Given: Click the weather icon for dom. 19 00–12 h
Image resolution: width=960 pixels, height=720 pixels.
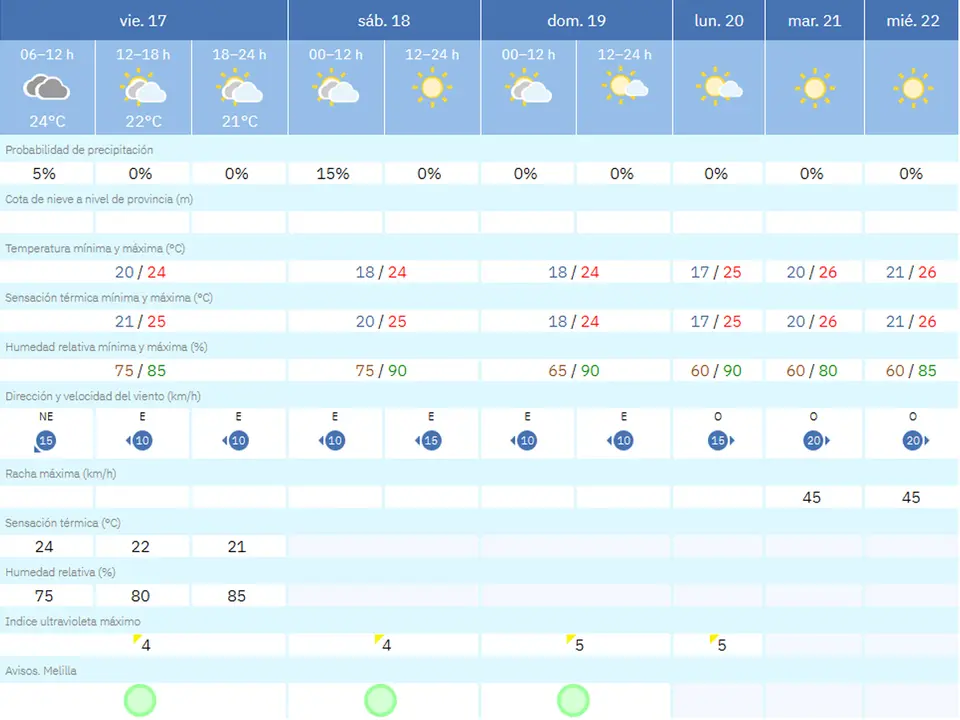Looking at the screenshot, I should tap(528, 86).
